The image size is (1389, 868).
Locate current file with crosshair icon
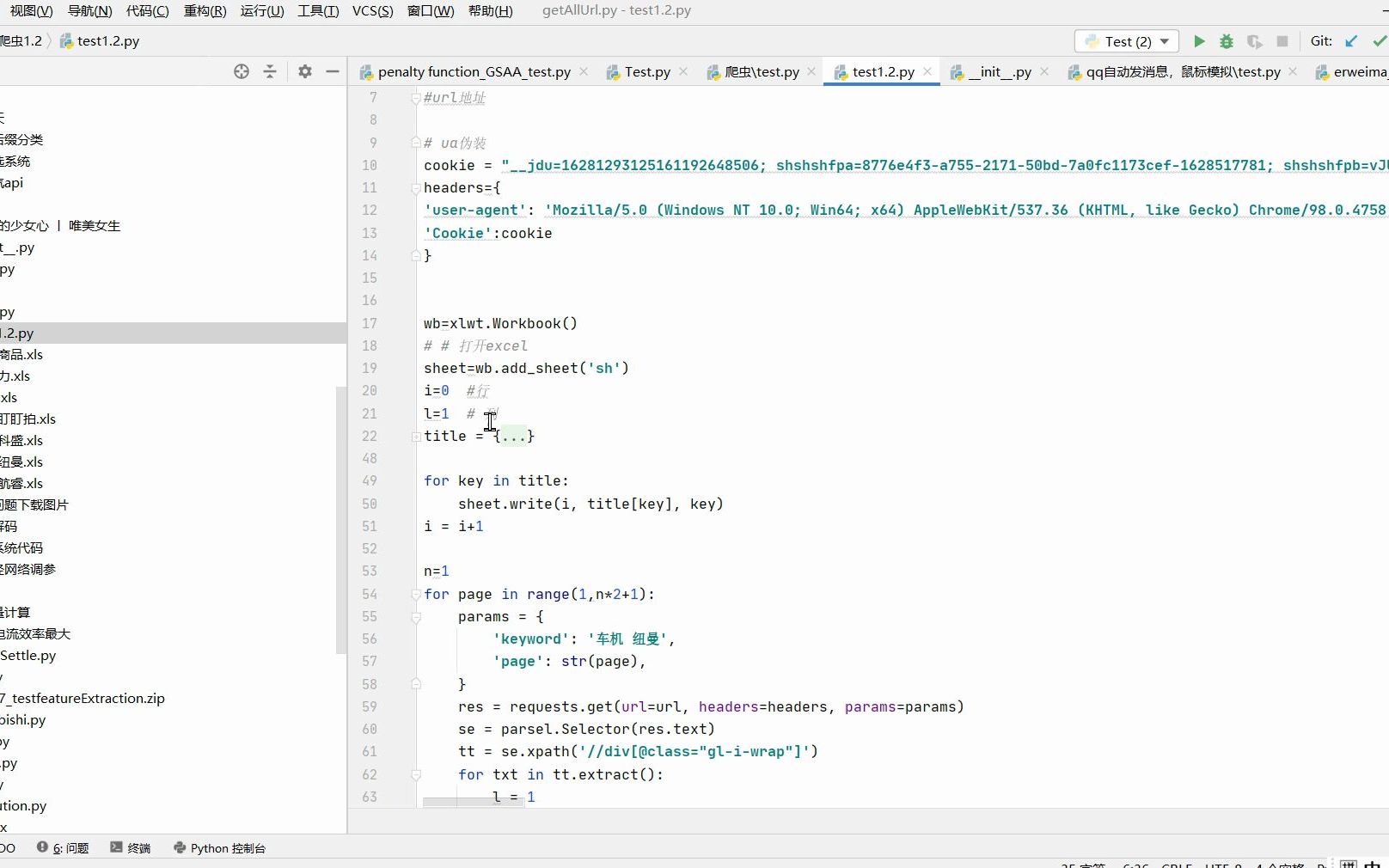tap(242, 71)
